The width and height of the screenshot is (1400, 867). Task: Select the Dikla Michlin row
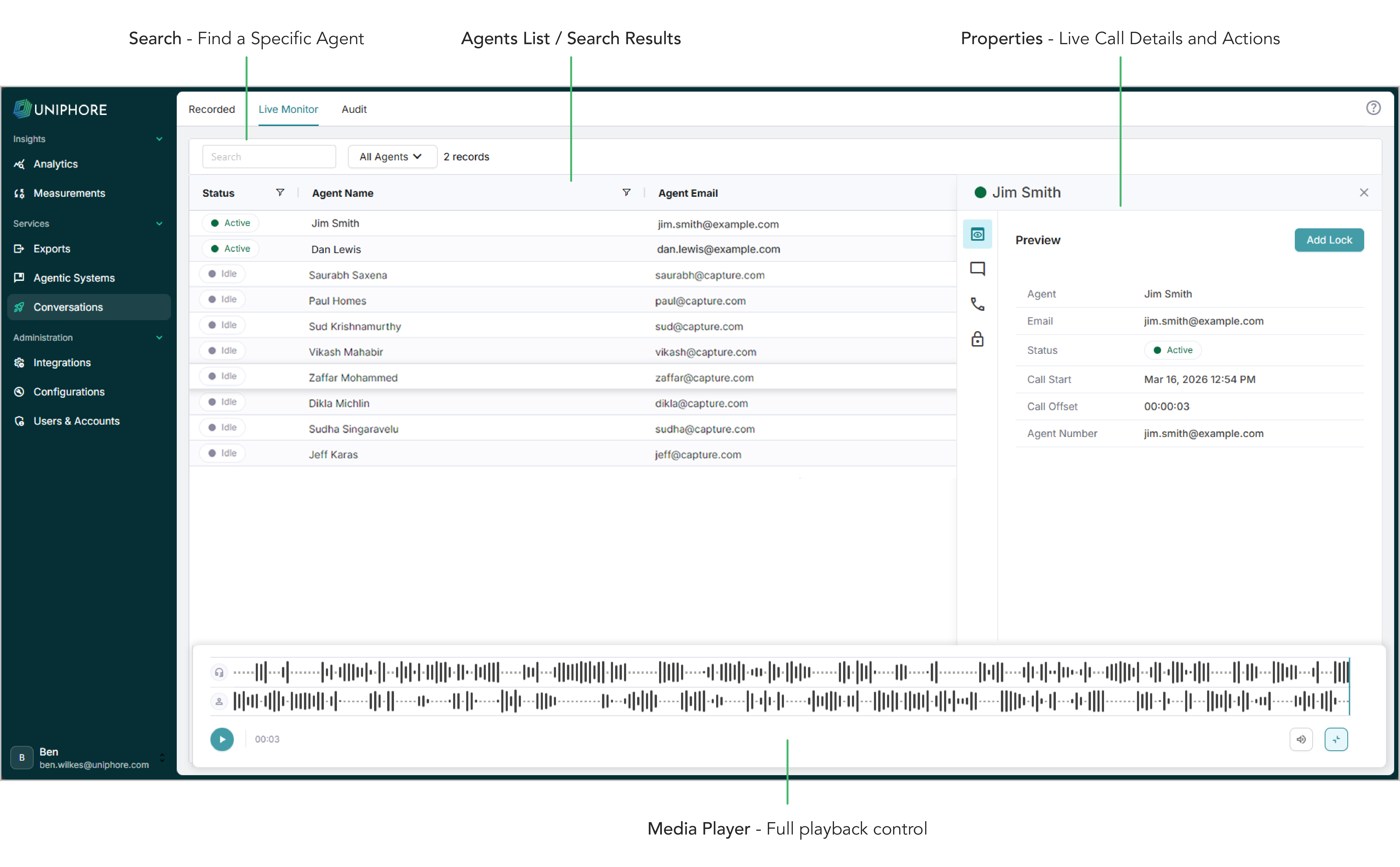tap(572, 402)
